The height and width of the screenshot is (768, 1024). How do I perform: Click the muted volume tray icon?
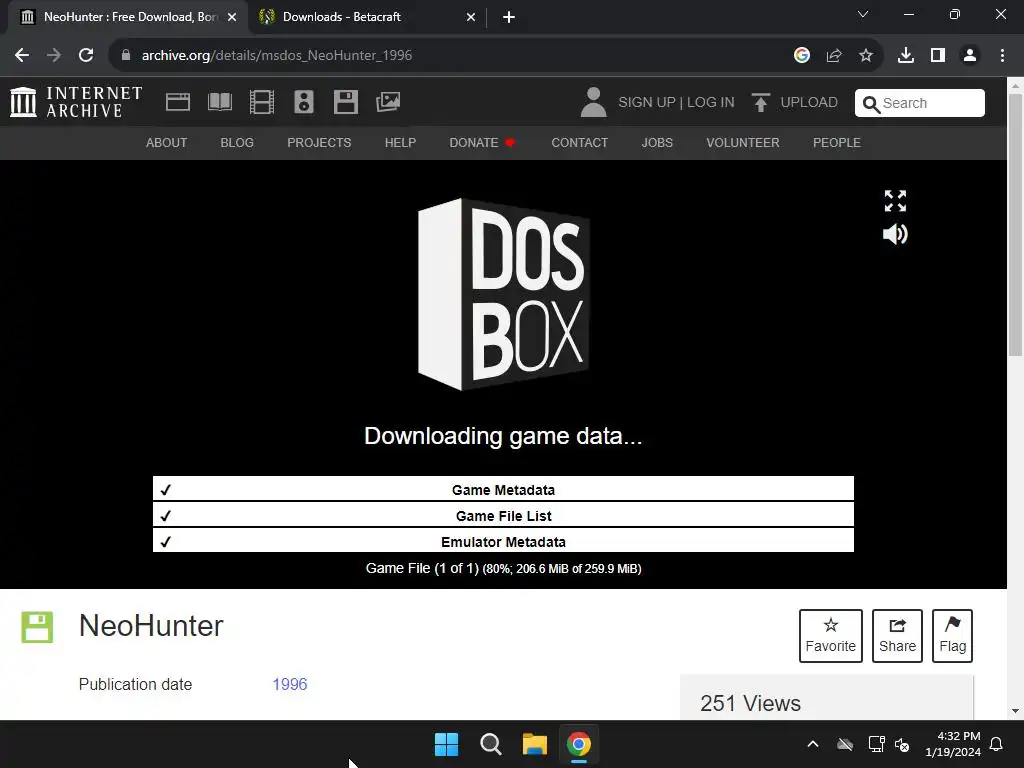click(903, 744)
